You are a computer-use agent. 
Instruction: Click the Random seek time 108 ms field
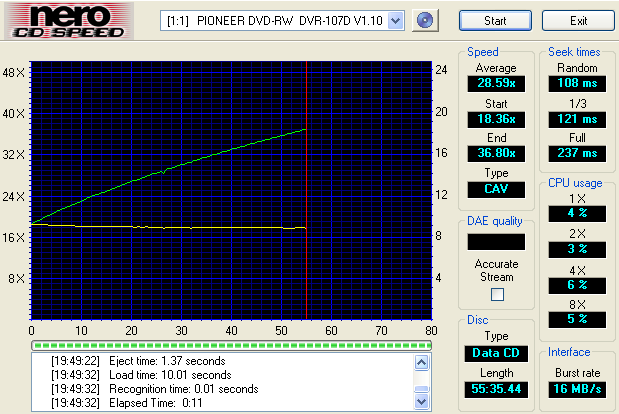578,84
